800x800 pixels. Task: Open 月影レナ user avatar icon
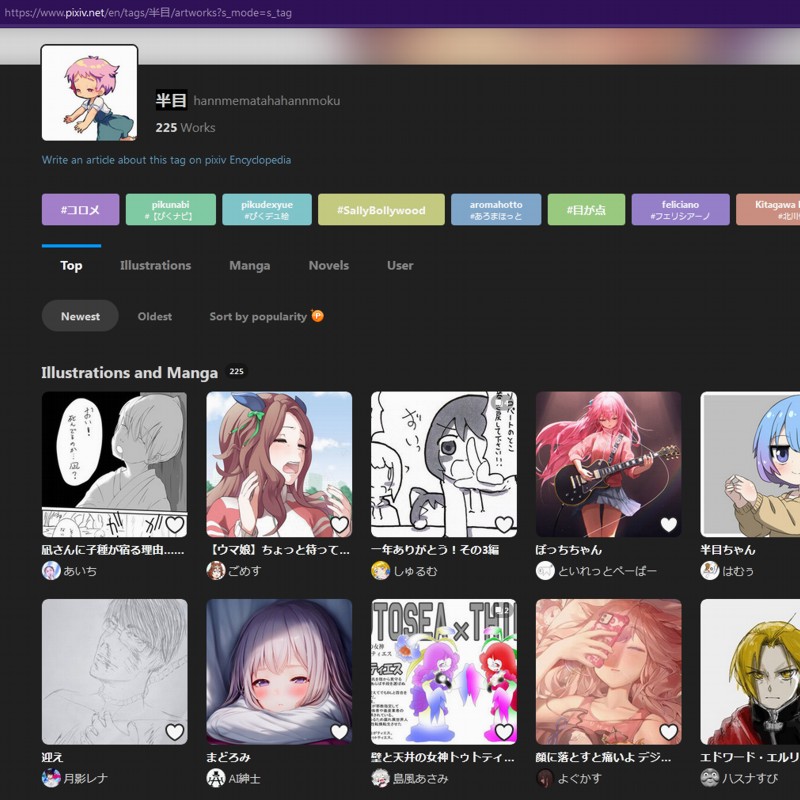pyautogui.click(x=51, y=778)
